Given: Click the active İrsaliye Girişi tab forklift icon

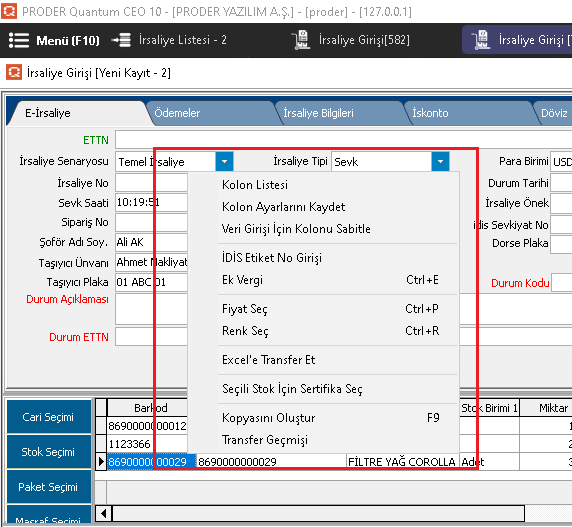Looking at the screenshot, I should click(x=480, y=40).
